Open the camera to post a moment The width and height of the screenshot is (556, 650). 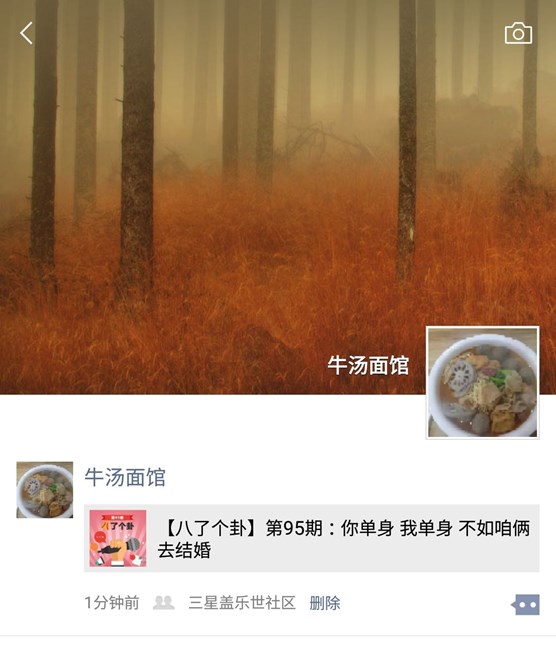[x=518, y=33]
